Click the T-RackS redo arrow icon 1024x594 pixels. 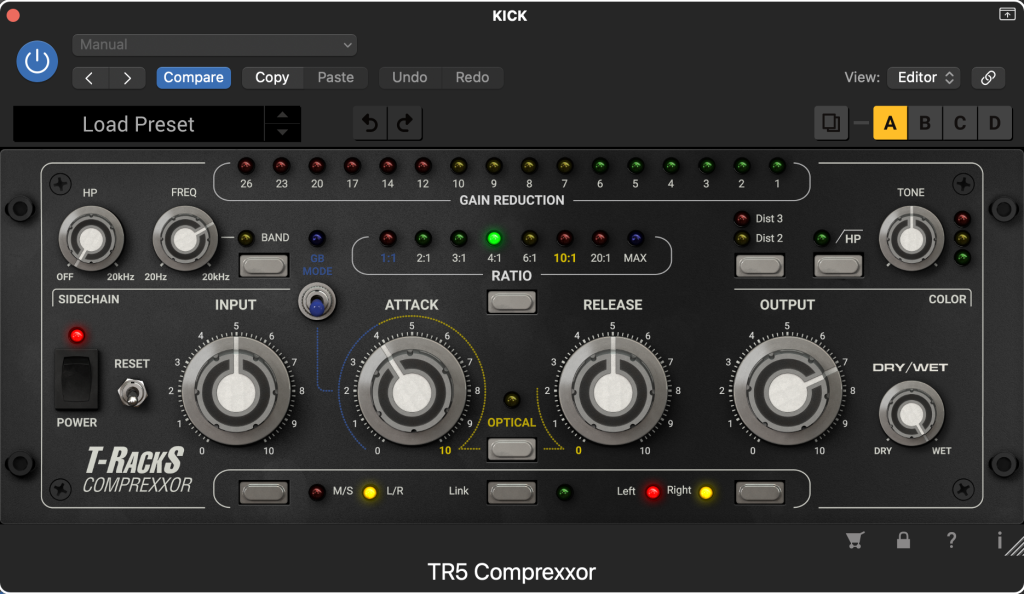point(405,124)
